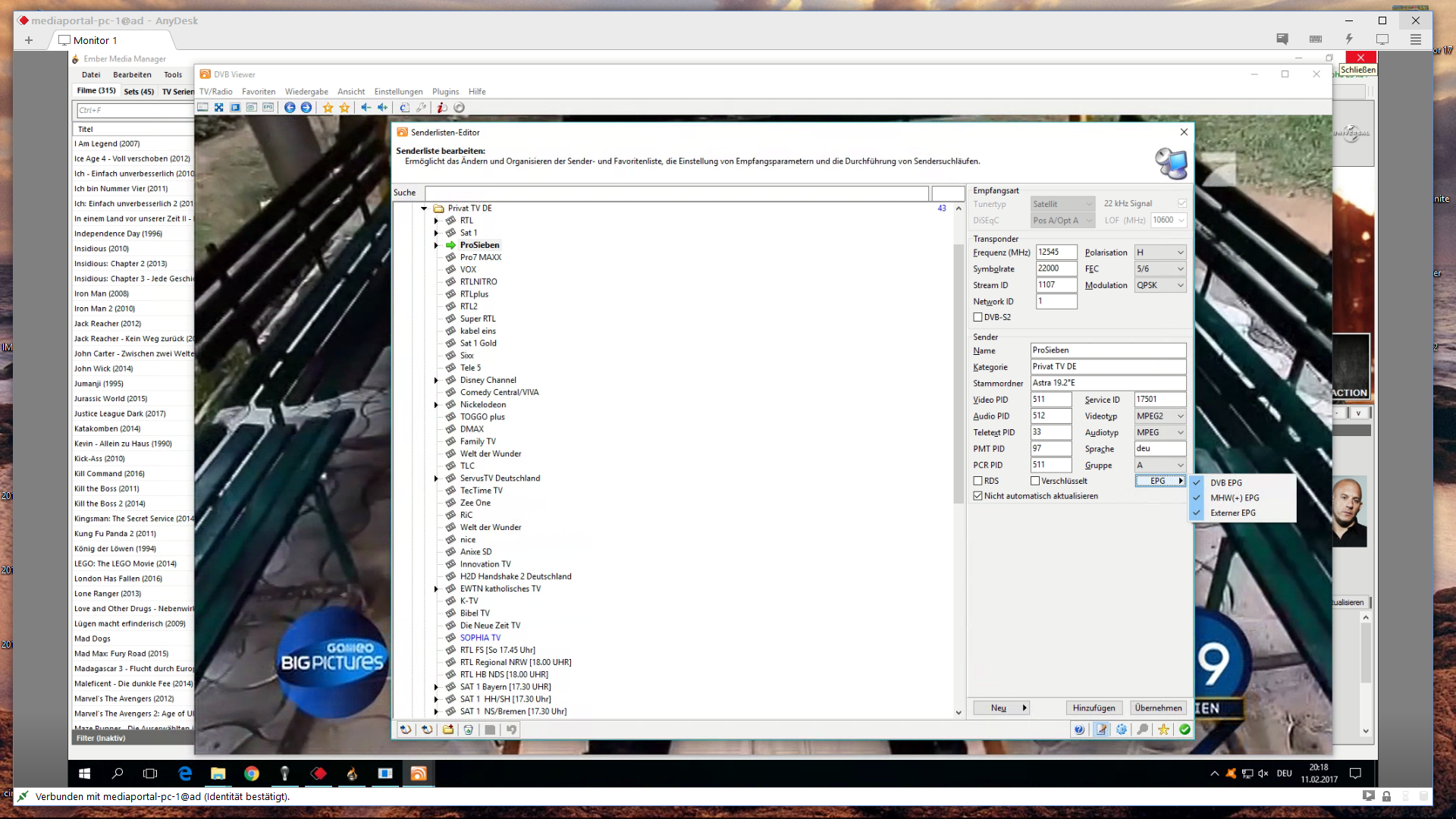The image size is (1456, 819).
Task: Open the Polarisation dropdown
Action: tap(1160, 253)
